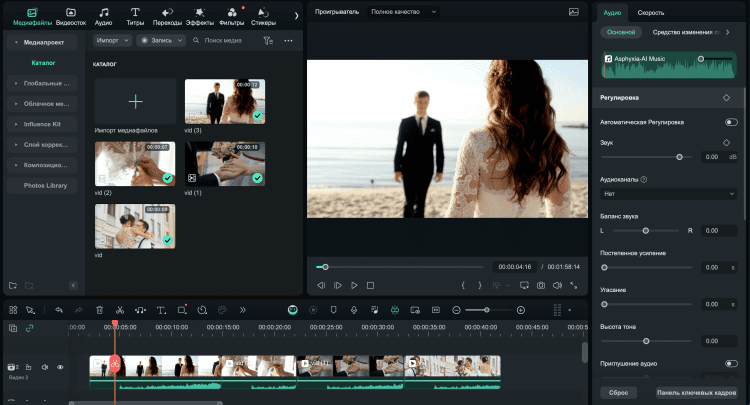Screen dimensions: 750x405
Task: Enable the Приглушение аудио toggle
Action: pos(731,363)
